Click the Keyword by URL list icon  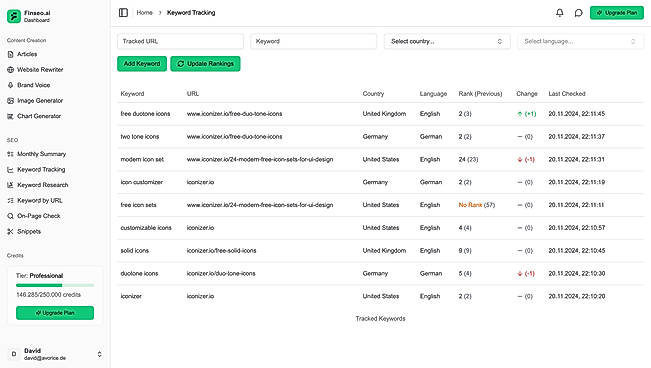(x=10, y=201)
